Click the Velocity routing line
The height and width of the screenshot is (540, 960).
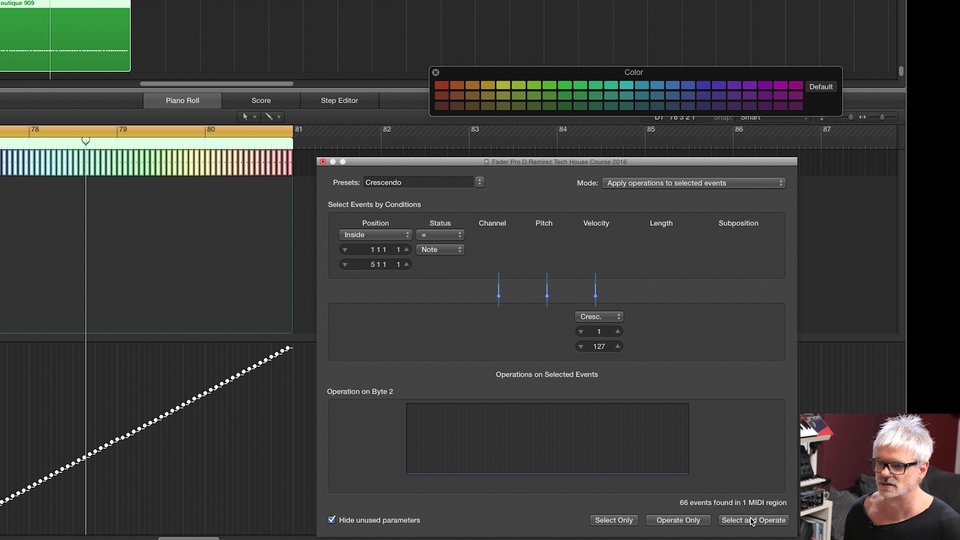[595, 290]
